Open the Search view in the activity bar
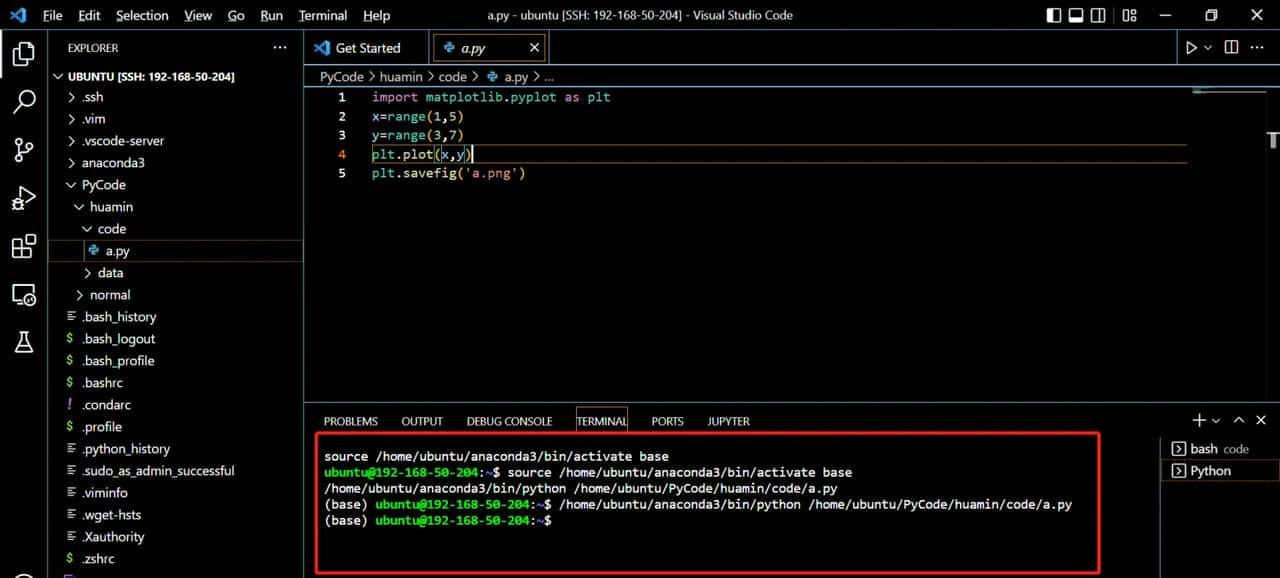This screenshot has height=578, width=1280. (x=24, y=101)
